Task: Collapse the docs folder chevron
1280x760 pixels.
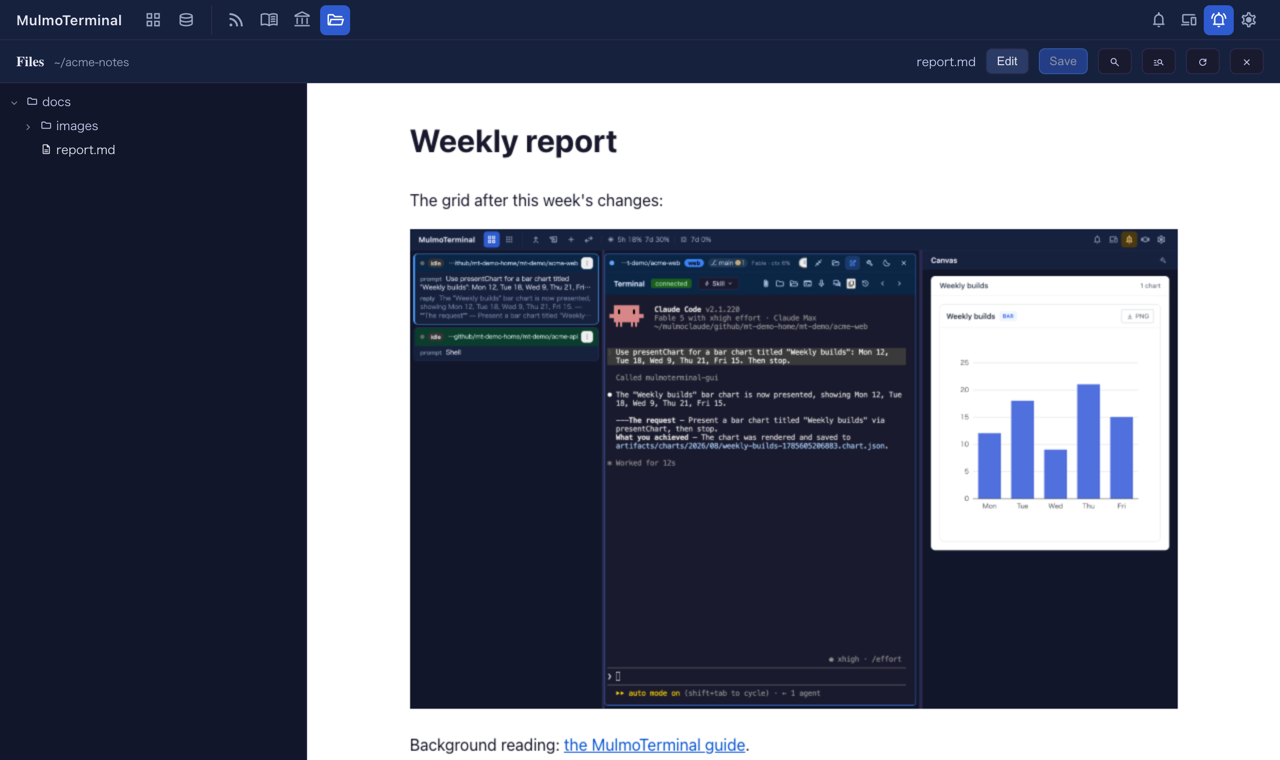Action: point(14,102)
